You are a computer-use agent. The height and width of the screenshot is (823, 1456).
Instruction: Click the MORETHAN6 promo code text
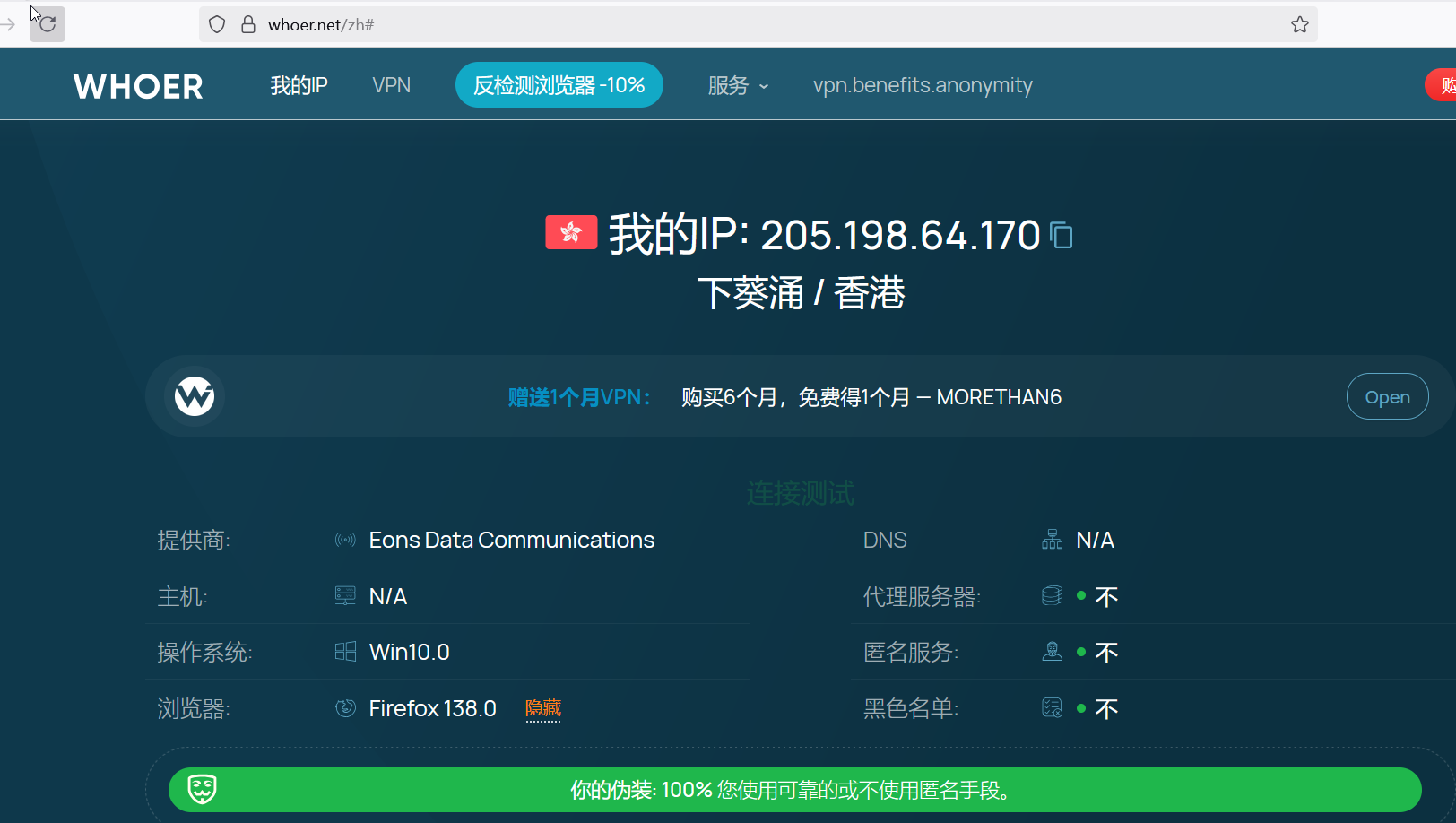point(999,397)
